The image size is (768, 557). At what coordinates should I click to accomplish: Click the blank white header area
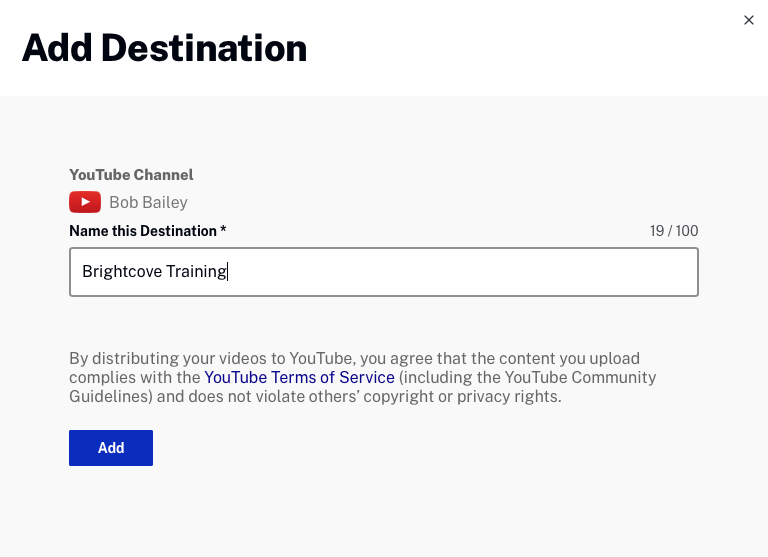520,48
